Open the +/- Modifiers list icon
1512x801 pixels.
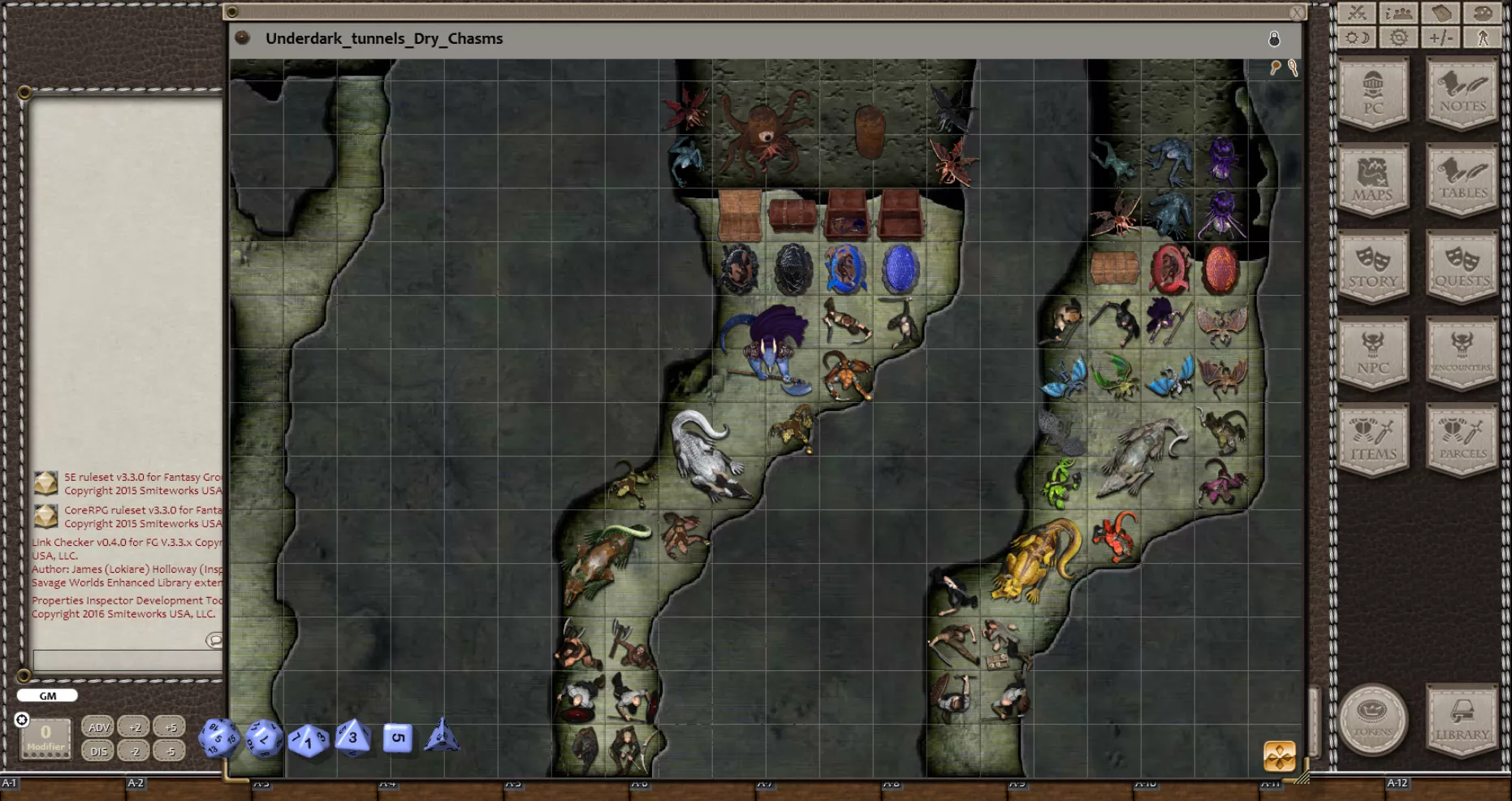point(1441,37)
